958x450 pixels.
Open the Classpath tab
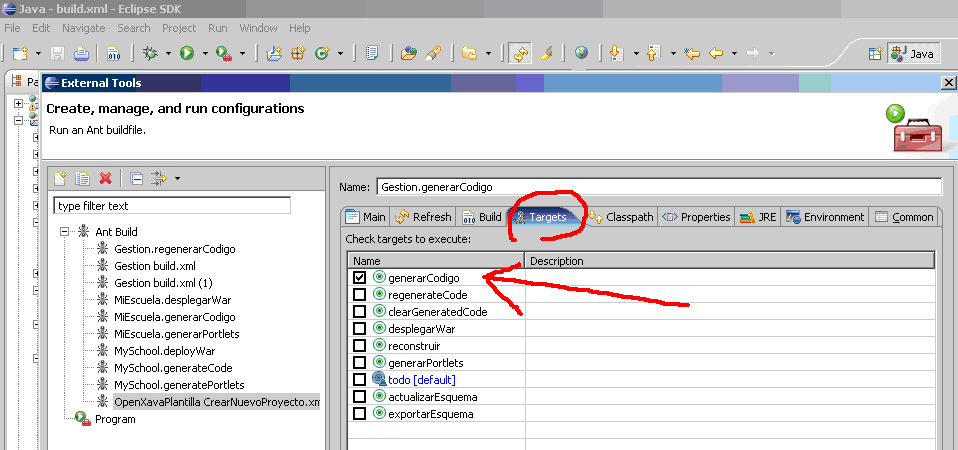[622, 217]
